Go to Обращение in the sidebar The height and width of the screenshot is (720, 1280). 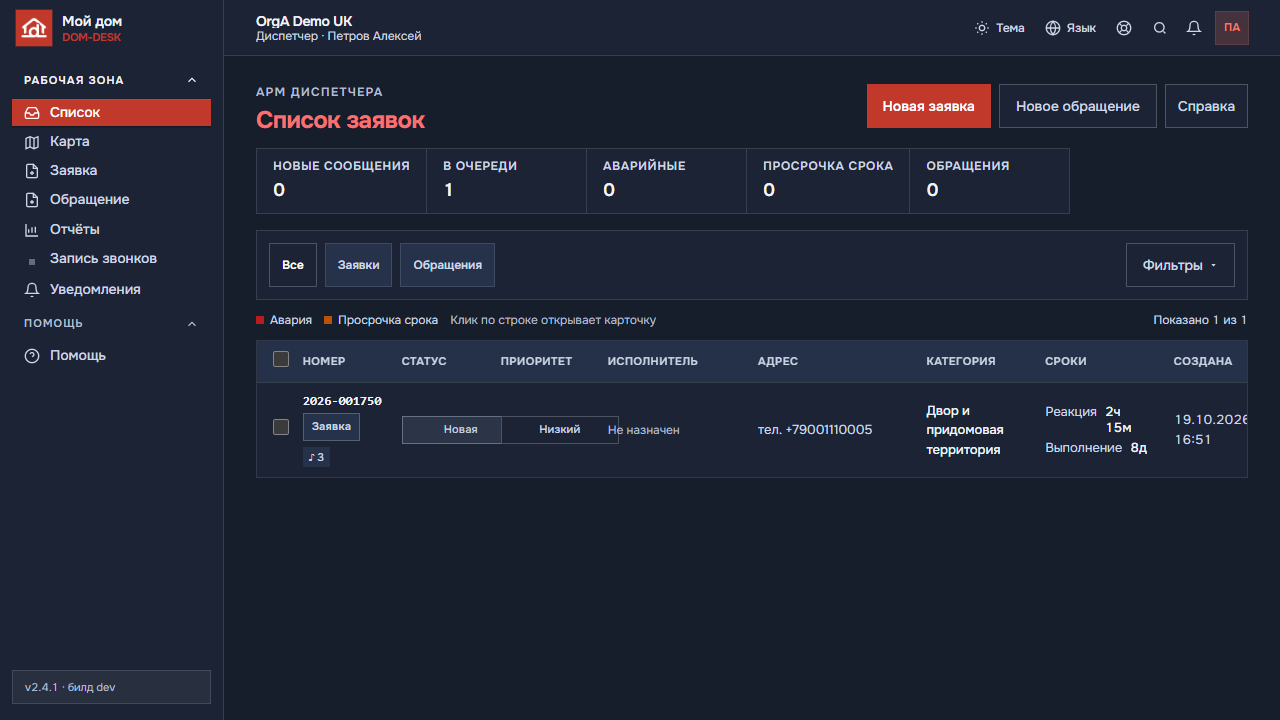pyautogui.click(x=111, y=200)
